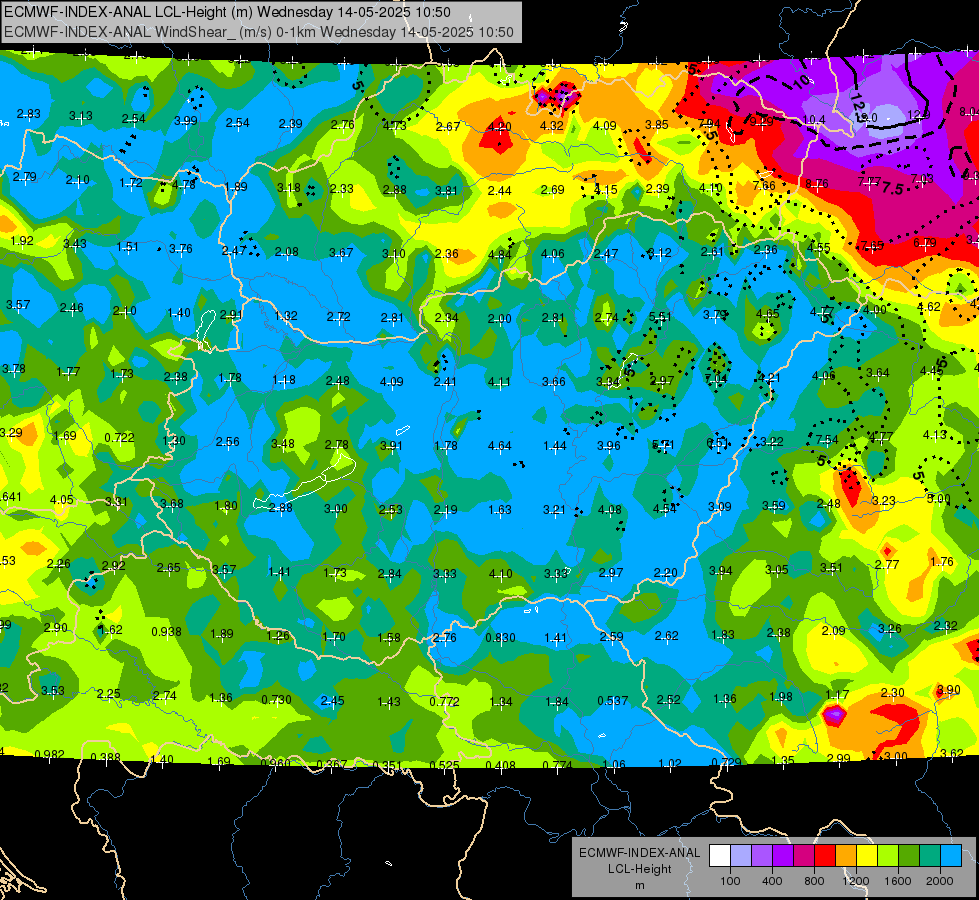The height and width of the screenshot is (900, 979).
Task: Click the dark green legend swatch
Action: pos(909,856)
